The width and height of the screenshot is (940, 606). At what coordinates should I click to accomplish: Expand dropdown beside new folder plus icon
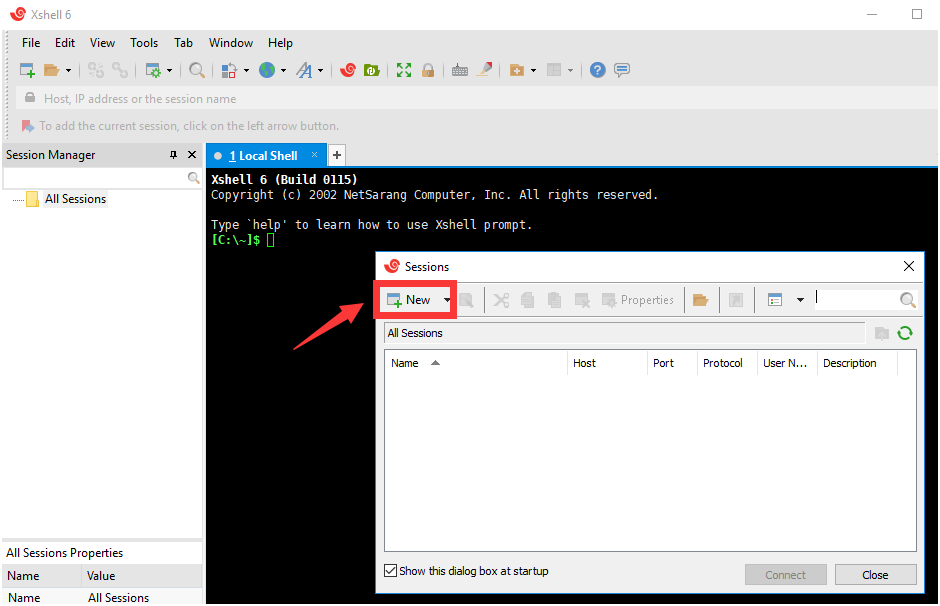534,71
